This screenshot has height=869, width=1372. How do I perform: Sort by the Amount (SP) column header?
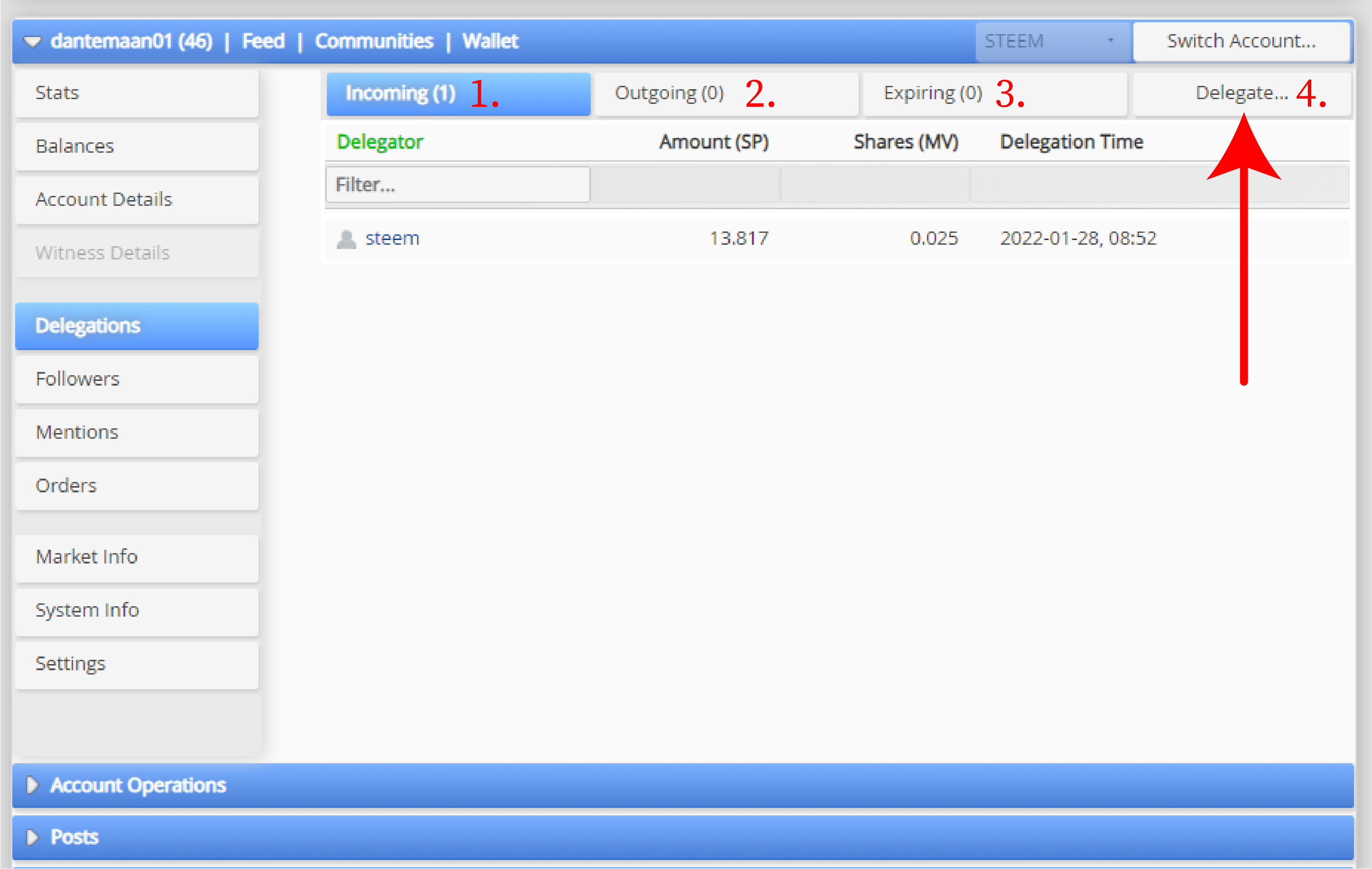click(714, 142)
